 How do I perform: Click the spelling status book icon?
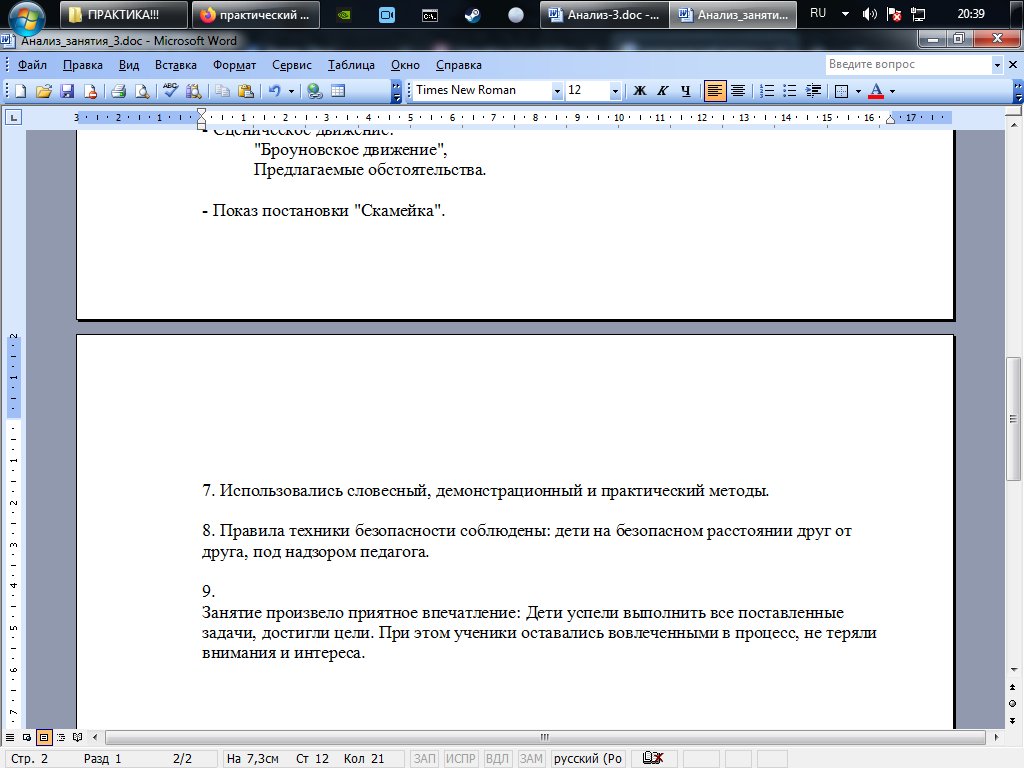point(652,758)
